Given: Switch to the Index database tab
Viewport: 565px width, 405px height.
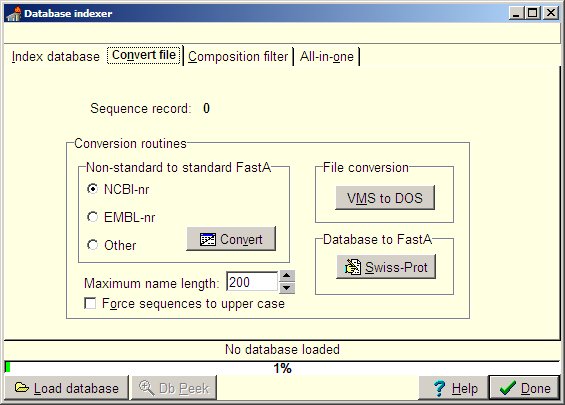Looking at the screenshot, I should 55,57.
